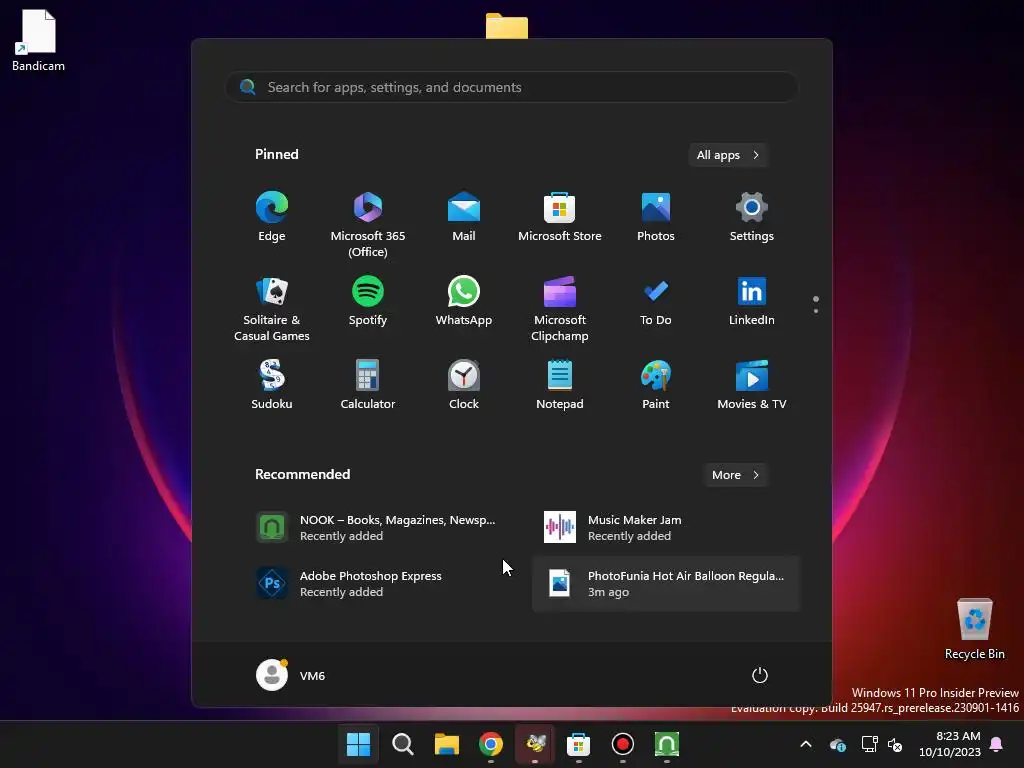Open Microsoft Store from pinned apps
1024x768 pixels.
[560, 217]
